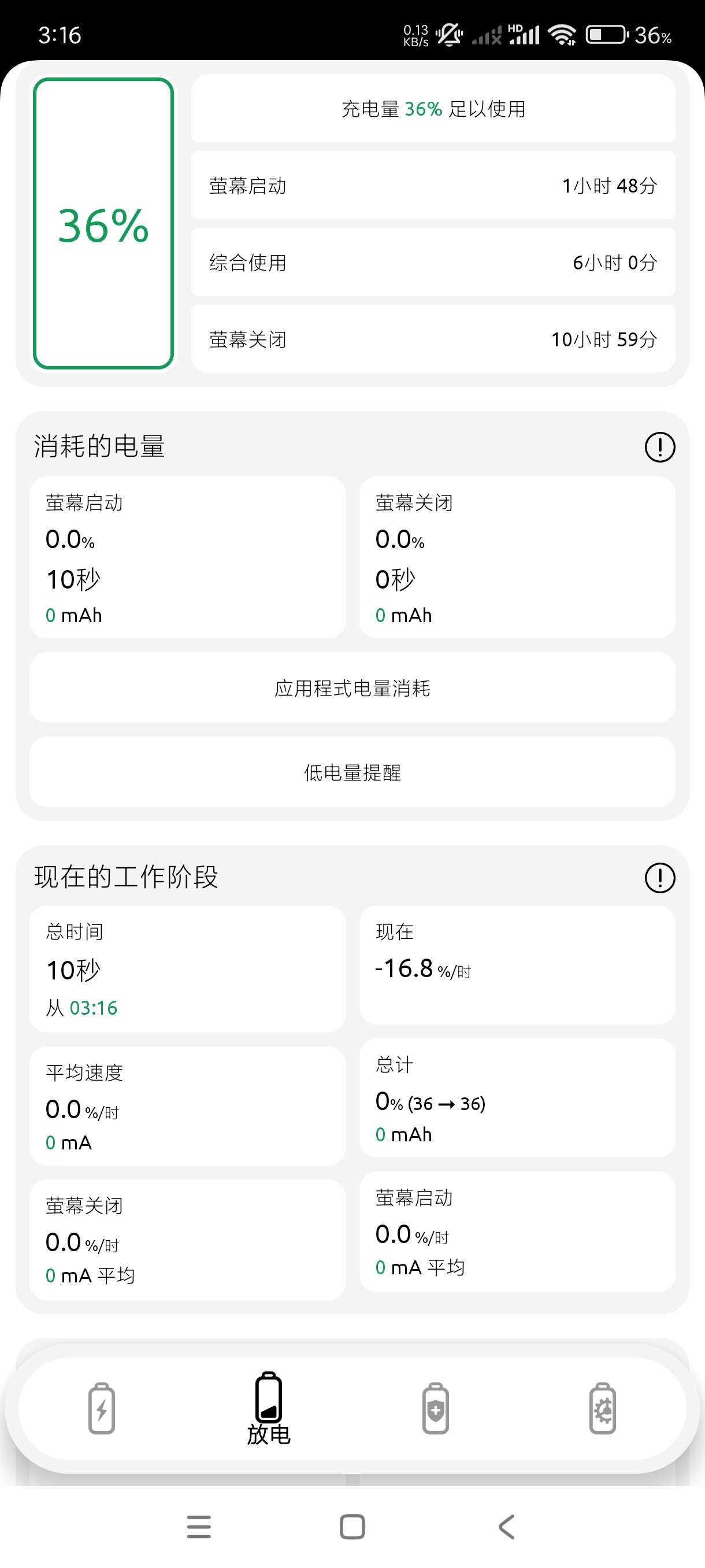Tap the 36% battery level graphic
The width and height of the screenshot is (705, 1568).
pos(103,223)
